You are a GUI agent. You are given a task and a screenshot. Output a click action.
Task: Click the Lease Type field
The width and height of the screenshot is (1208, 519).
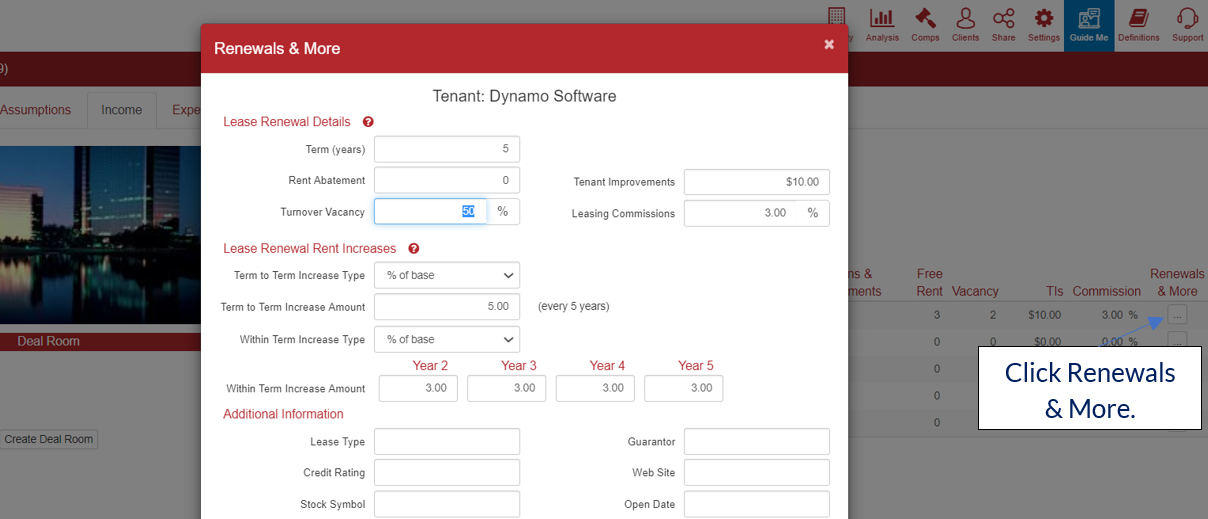pyautogui.click(x=447, y=441)
